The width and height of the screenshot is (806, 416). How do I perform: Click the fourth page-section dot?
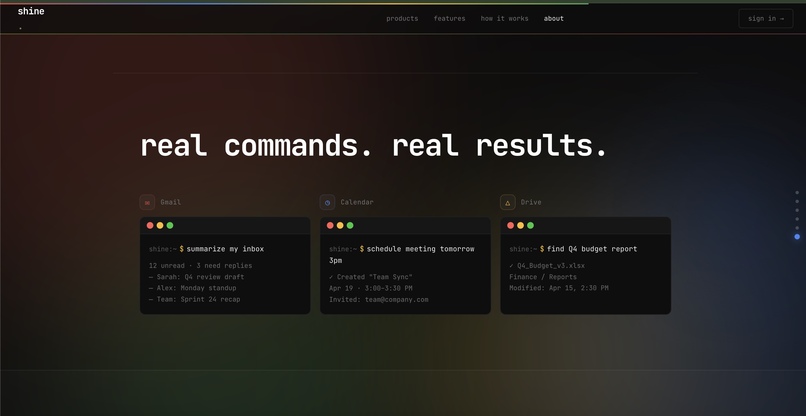tap(797, 219)
